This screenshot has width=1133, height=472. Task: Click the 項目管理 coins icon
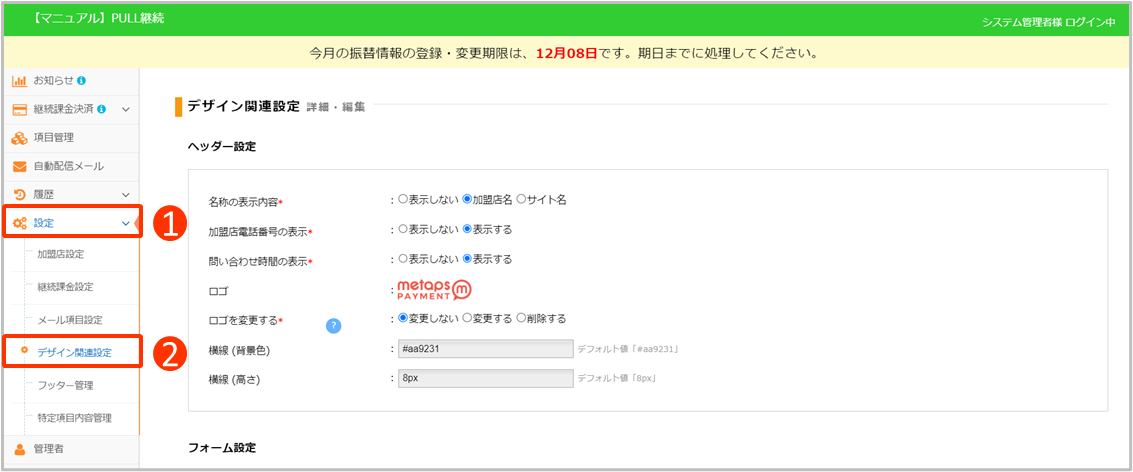click(20, 138)
